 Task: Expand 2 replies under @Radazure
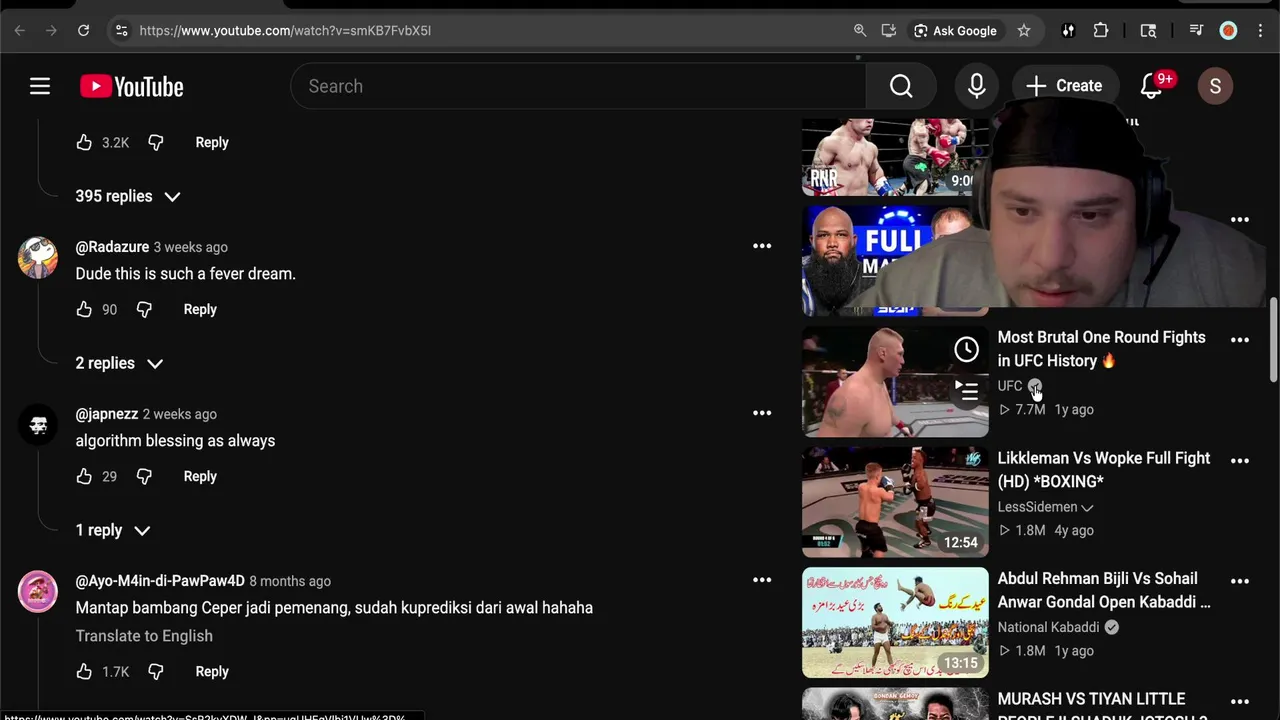(x=119, y=363)
